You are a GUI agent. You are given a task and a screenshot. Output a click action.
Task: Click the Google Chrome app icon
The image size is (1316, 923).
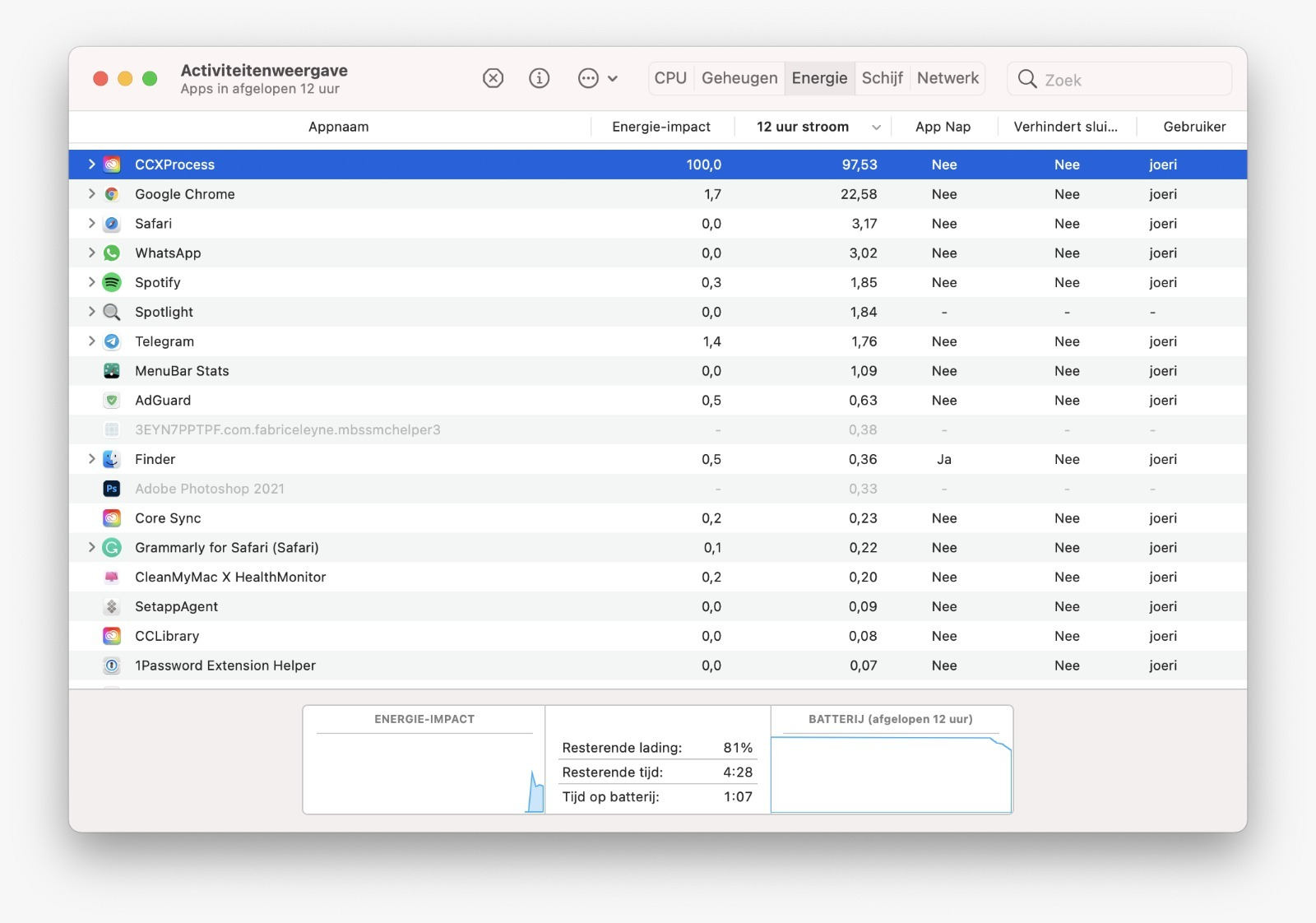click(x=112, y=194)
